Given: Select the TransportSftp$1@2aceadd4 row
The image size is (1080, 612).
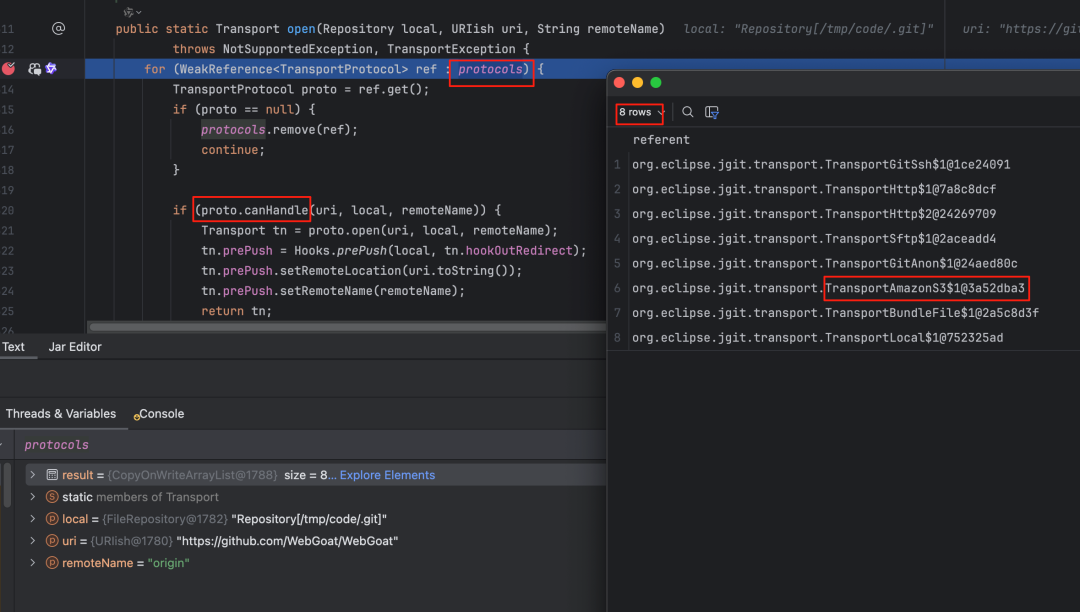Looking at the screenshot, I should click(x=814, y=239).
